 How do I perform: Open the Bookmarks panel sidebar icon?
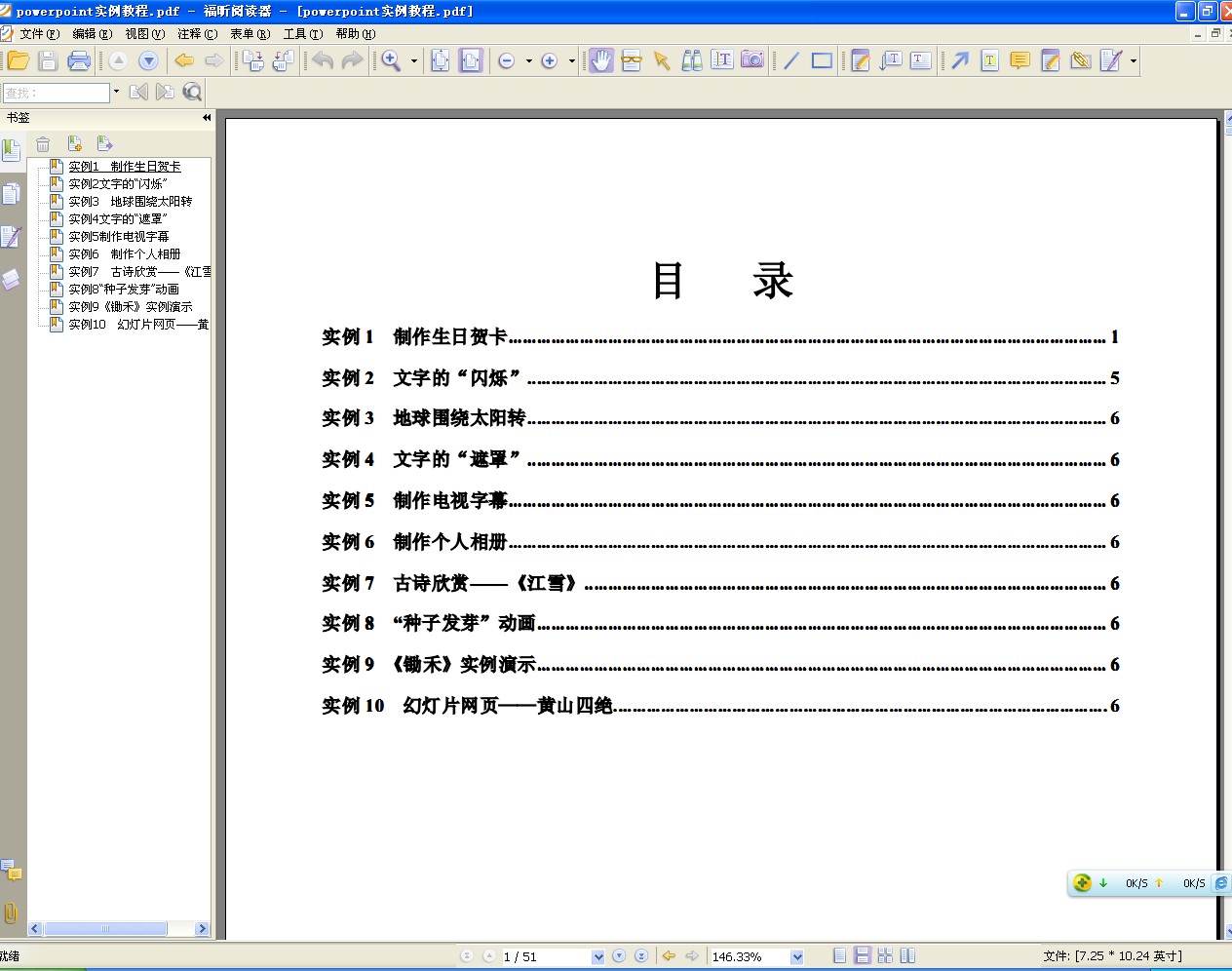(x=11, y=150)
